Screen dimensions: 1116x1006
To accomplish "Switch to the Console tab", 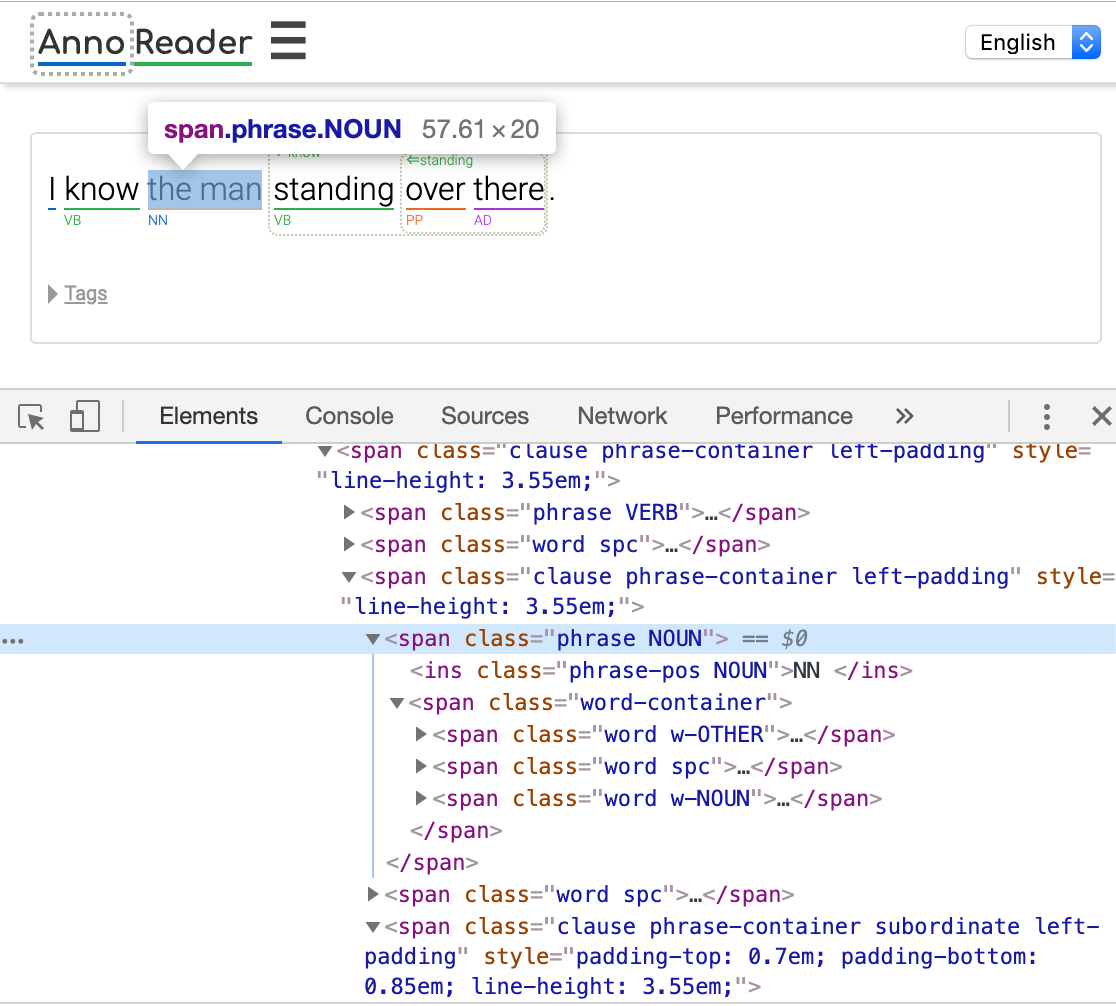I will (x=349, y=417).
